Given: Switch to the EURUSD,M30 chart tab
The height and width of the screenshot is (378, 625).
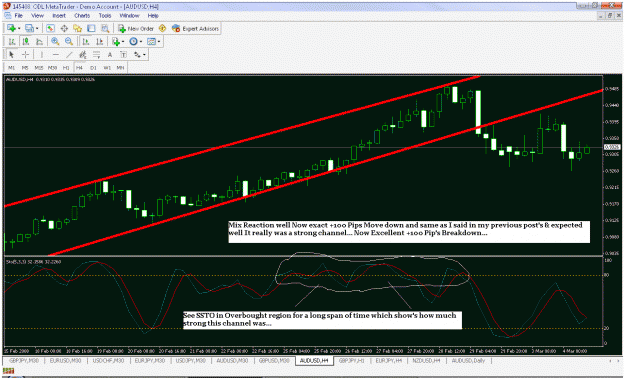Looking at the screenshot, I should pos(65,360).
